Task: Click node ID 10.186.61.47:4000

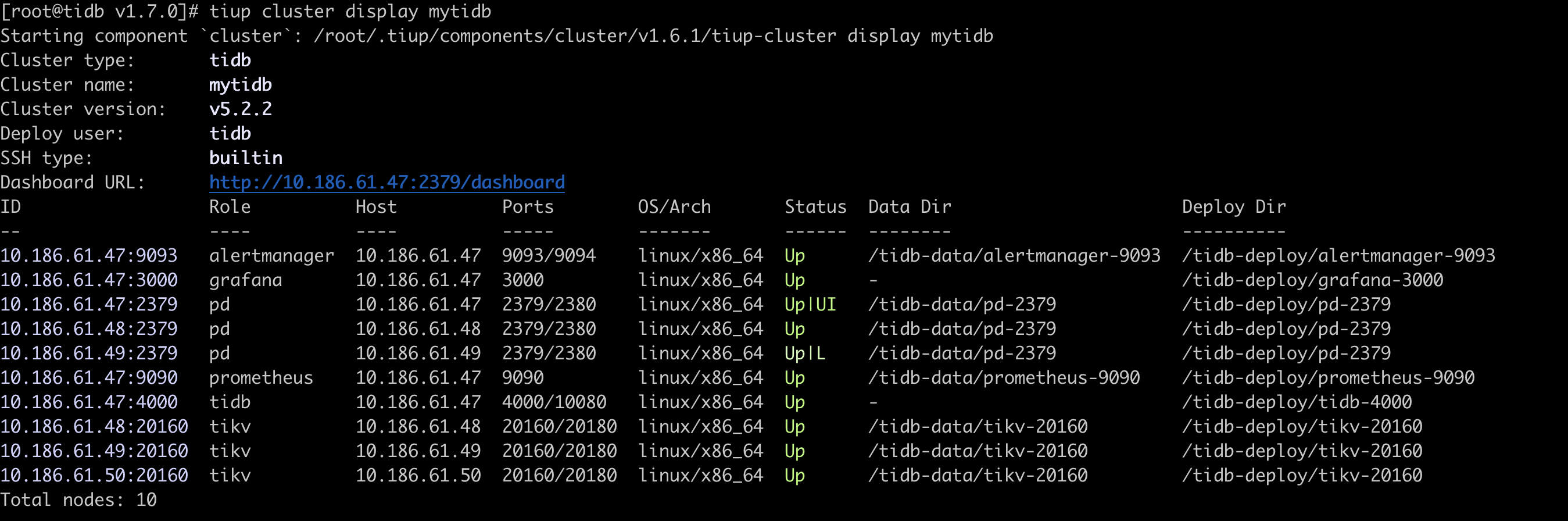Action: coord(89,402)
